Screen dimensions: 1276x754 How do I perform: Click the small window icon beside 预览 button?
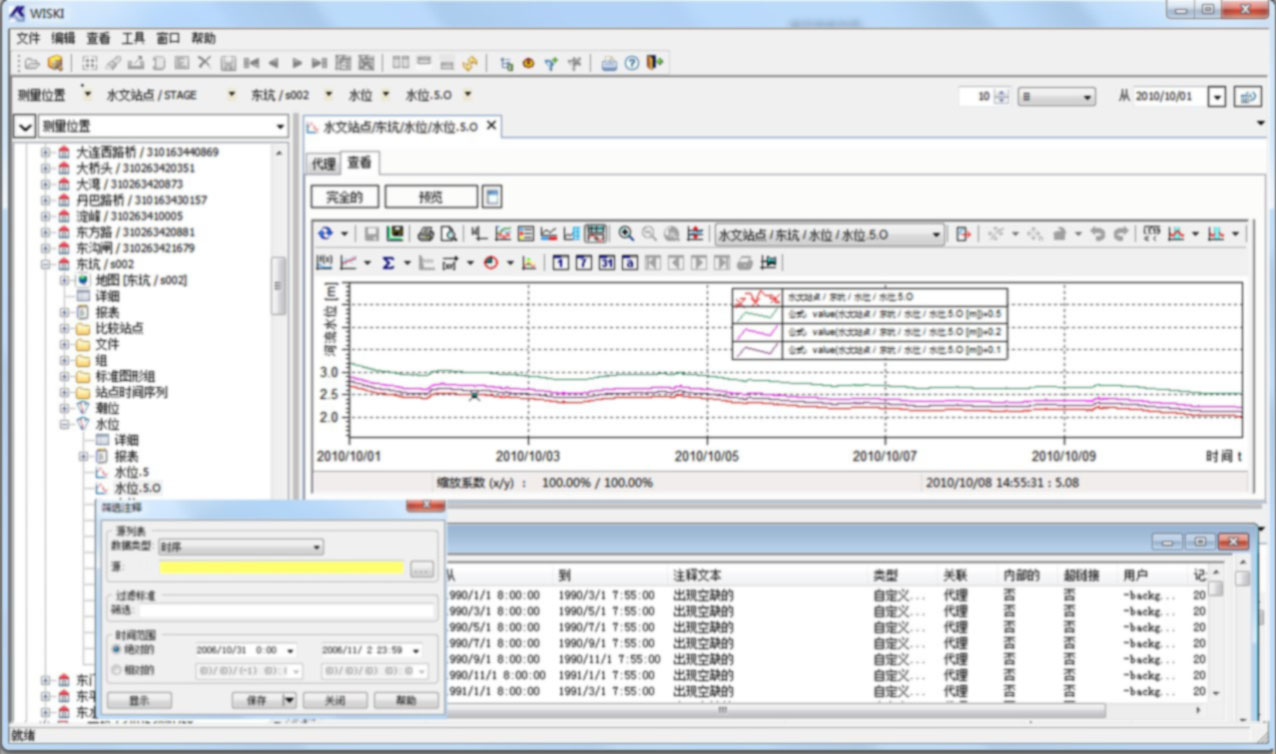tap(491, 196)
